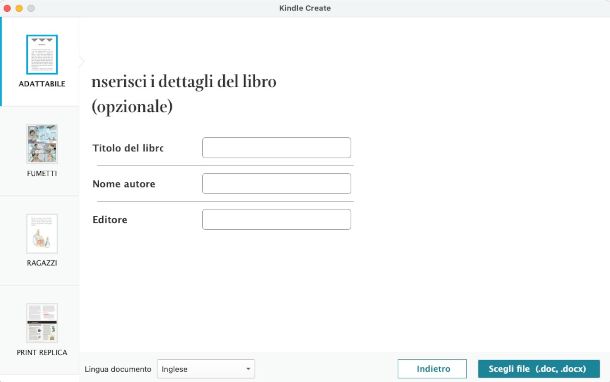Click the FUMETTI label in sidebar

(42, 173)
